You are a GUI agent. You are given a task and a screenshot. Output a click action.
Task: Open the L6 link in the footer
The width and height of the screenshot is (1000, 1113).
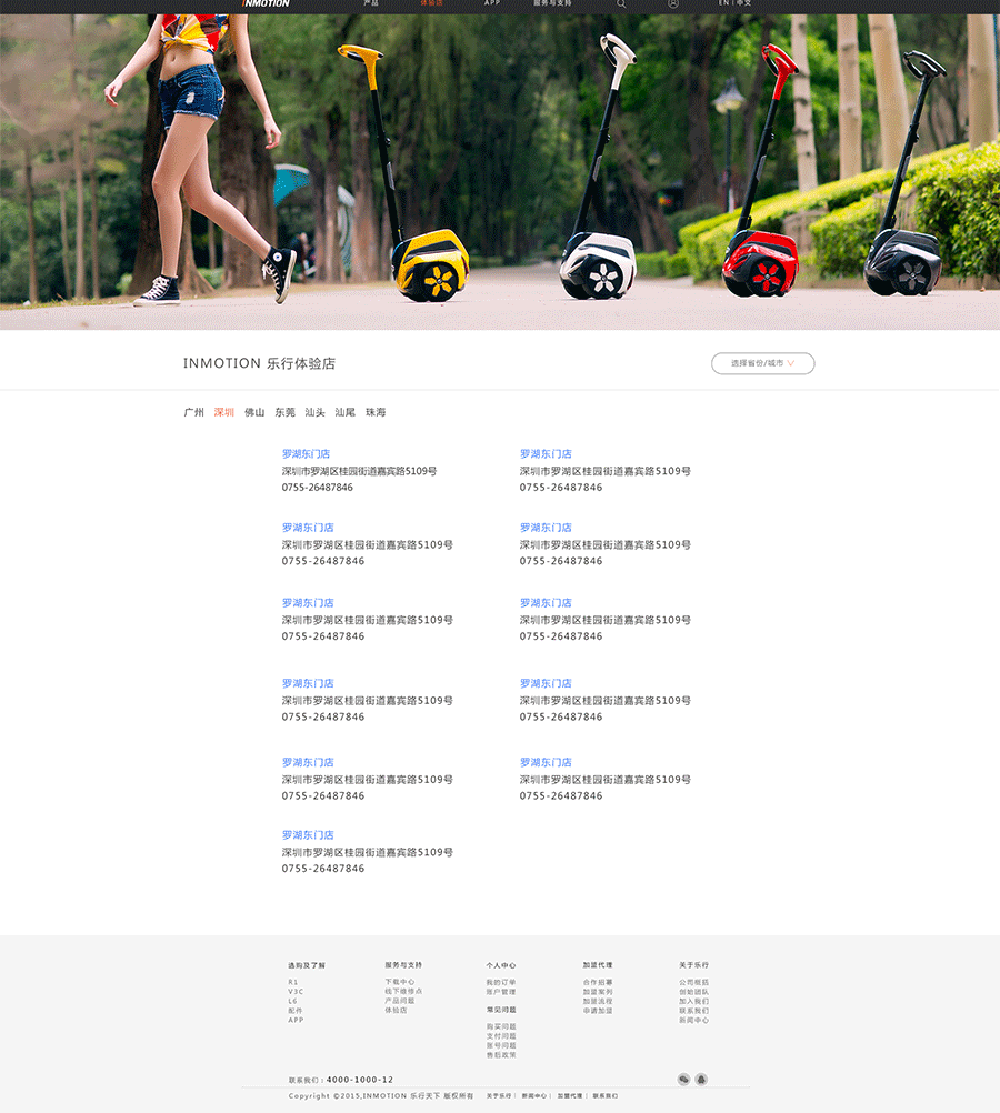292,1001
